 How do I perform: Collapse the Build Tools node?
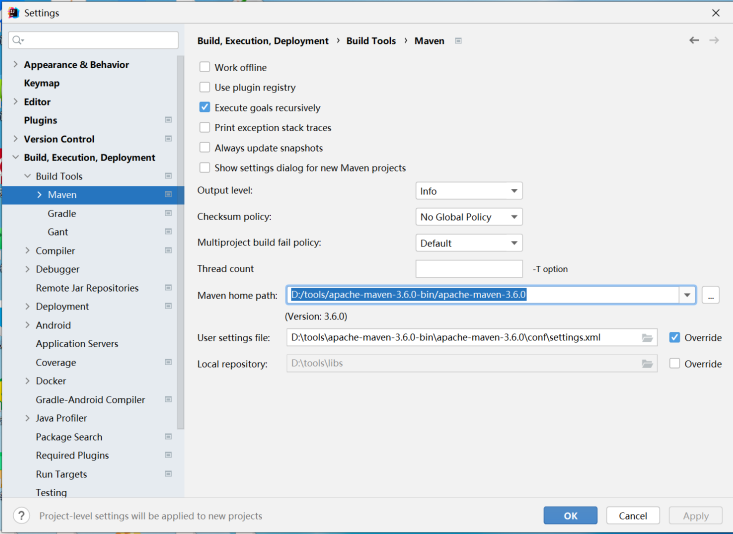[28, 176]
